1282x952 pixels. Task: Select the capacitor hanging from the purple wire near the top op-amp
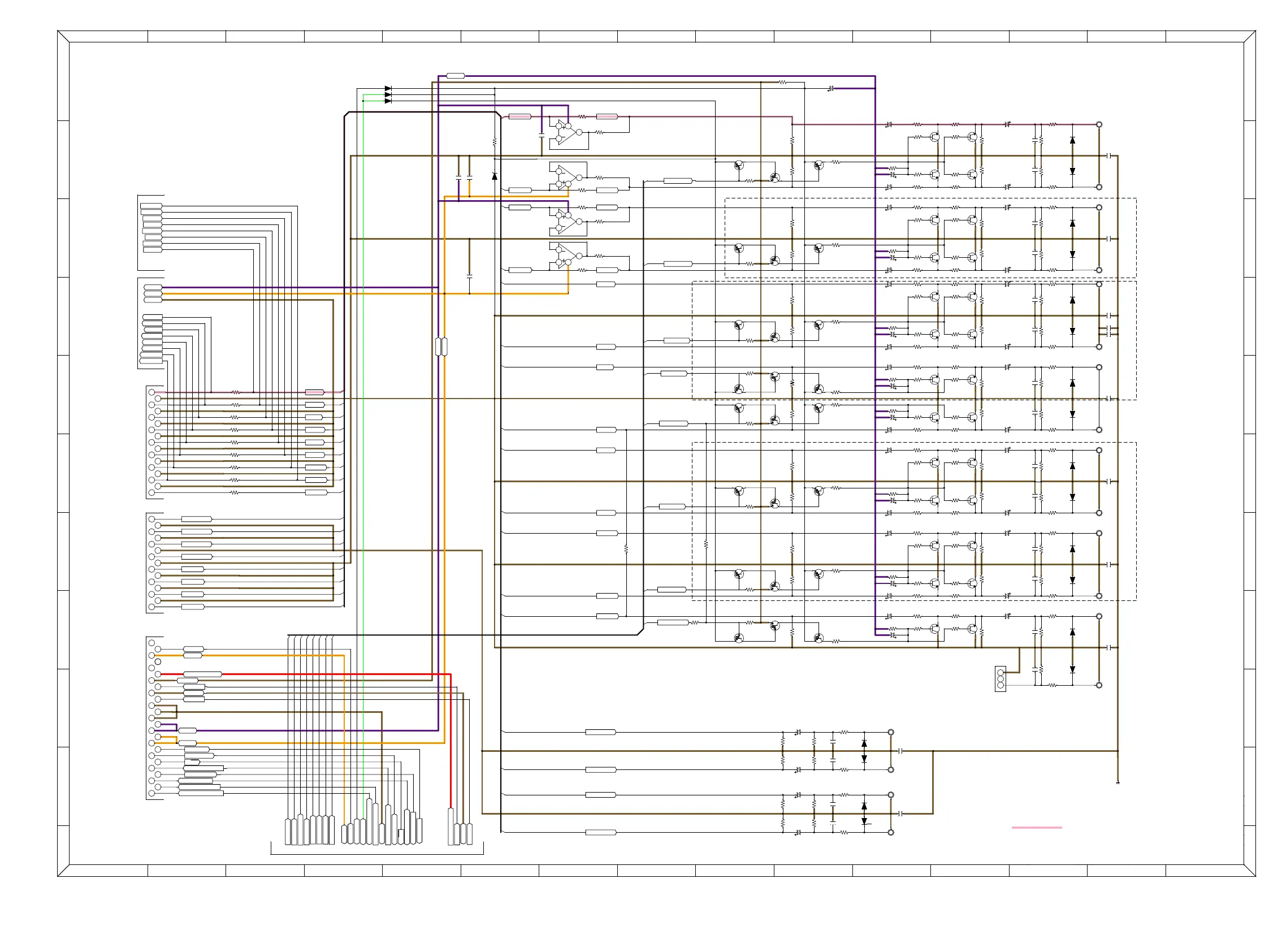pyautogui.click(x=541, y=136)
